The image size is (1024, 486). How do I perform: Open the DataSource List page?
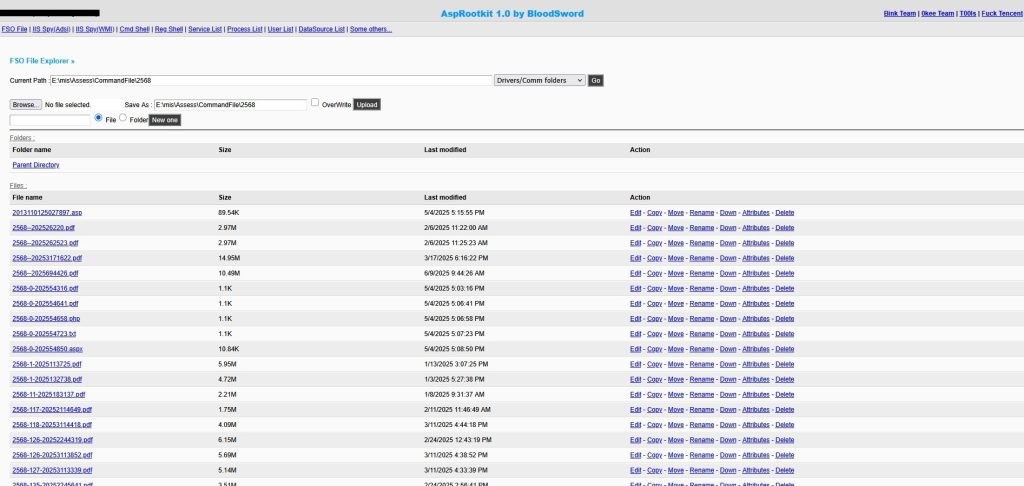[x=322, y=29]
